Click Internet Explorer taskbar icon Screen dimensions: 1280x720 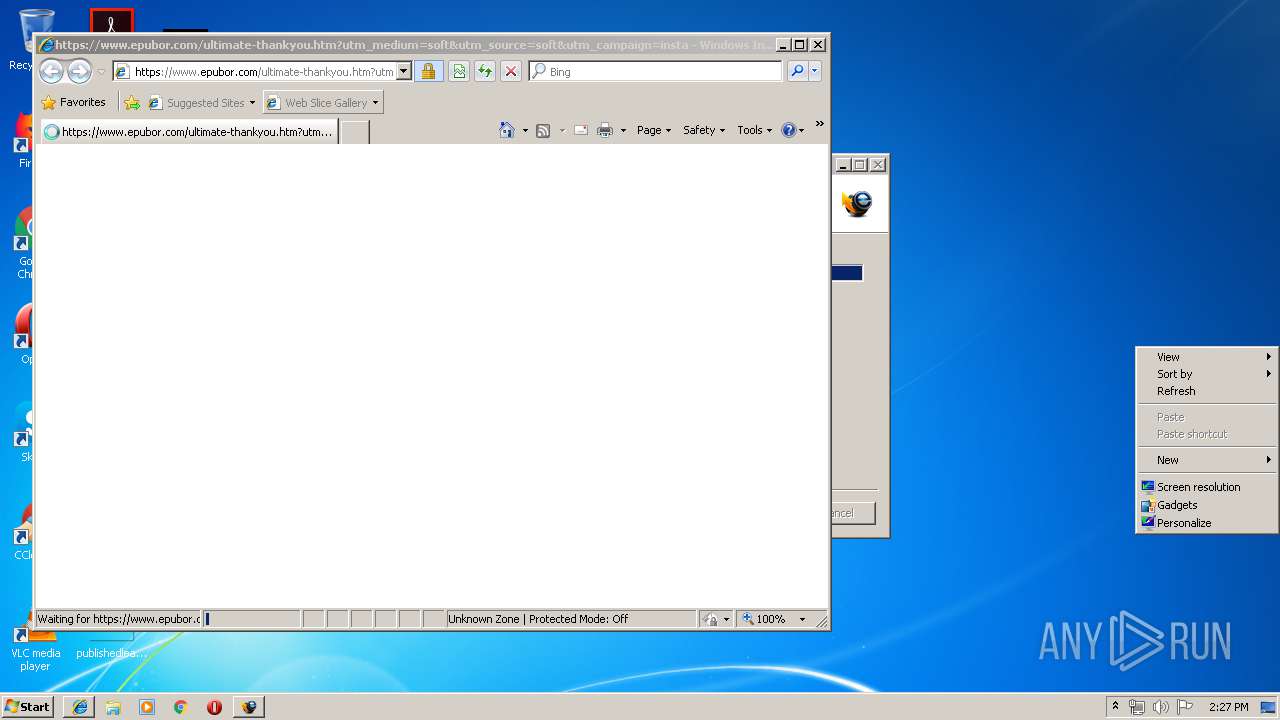(80, 707)
